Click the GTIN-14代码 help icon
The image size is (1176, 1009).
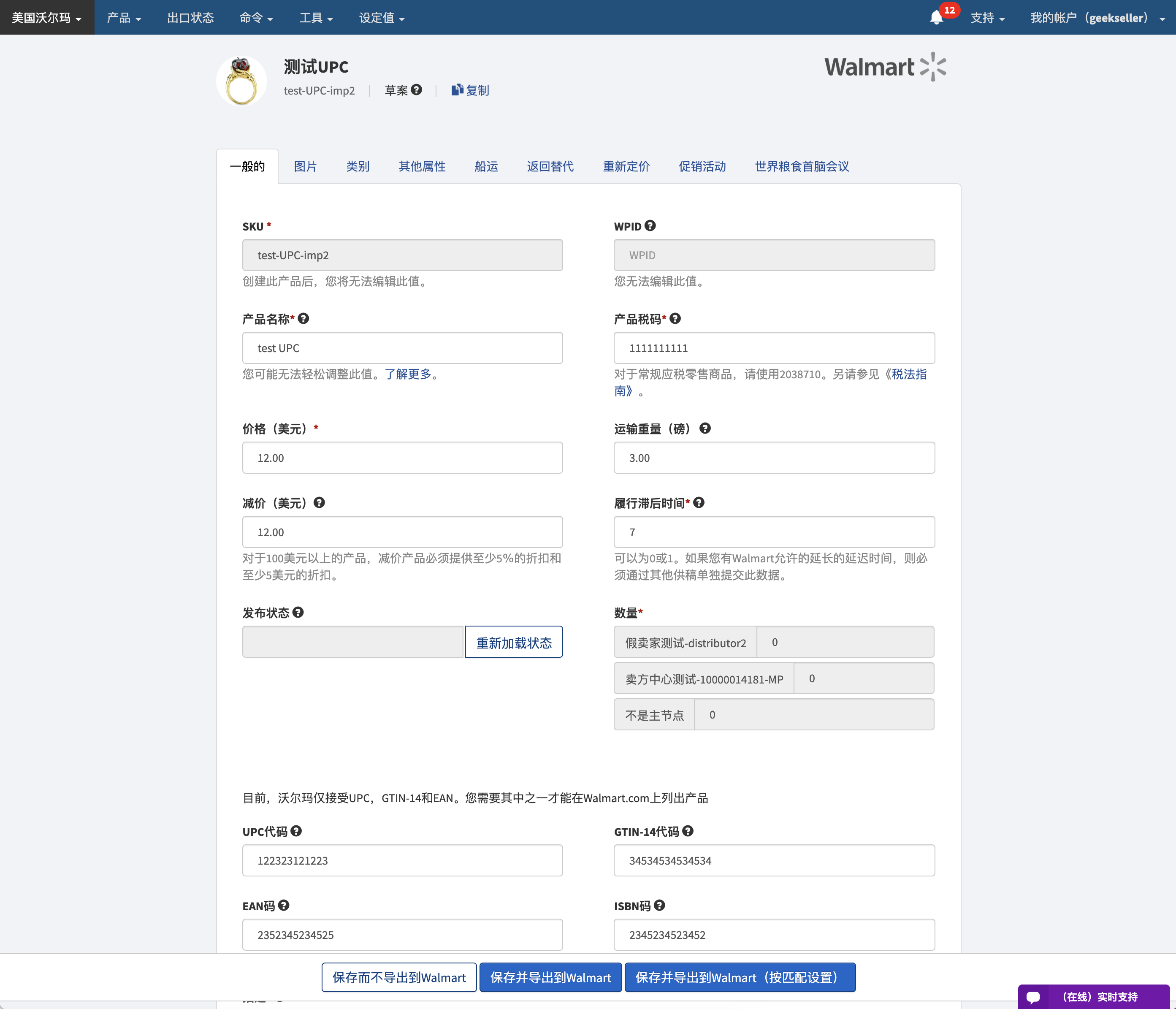pyautogui.click(x=688, y=831)
